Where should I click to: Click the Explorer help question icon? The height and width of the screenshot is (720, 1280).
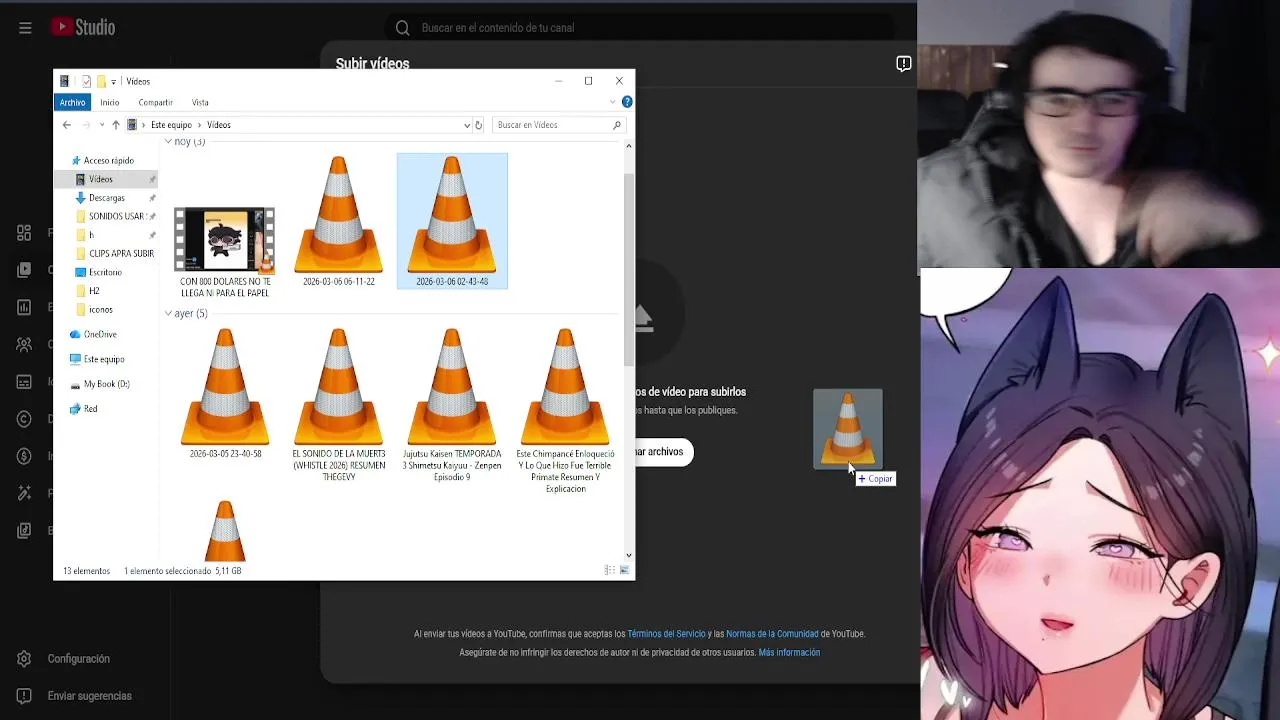627,102
